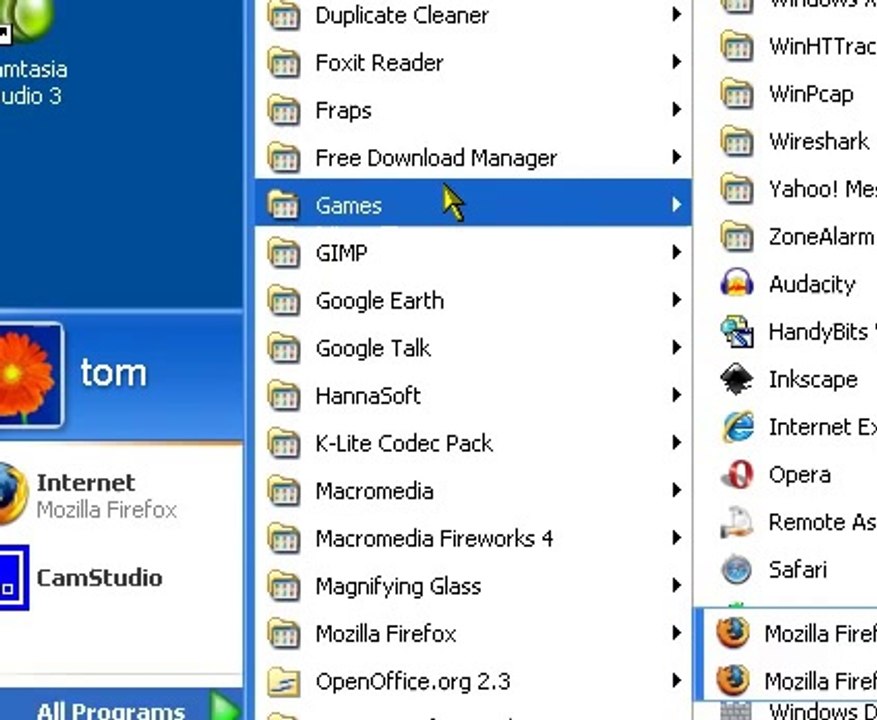Click the first Mozilla Firefox entry in the right column

[789, 633]
